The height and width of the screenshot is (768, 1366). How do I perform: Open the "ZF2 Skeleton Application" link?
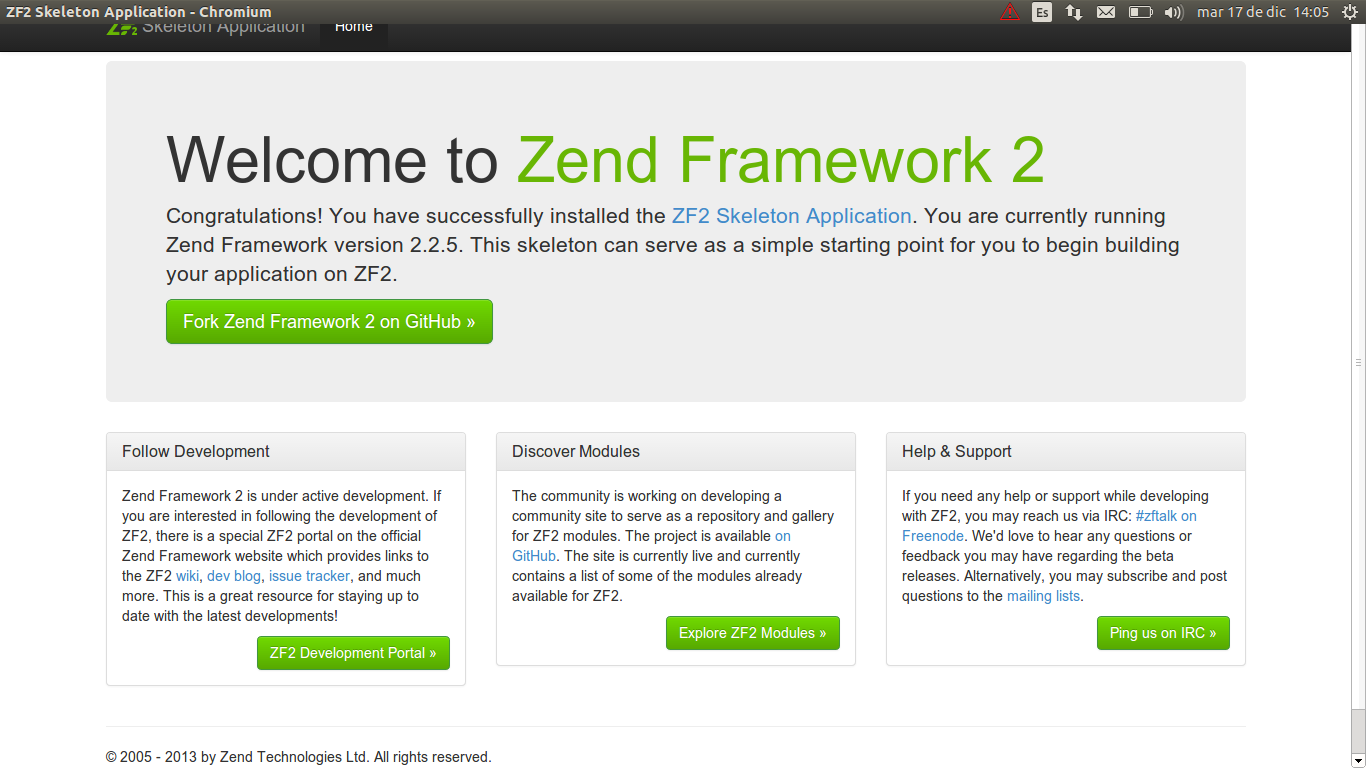tap(791, 215)
